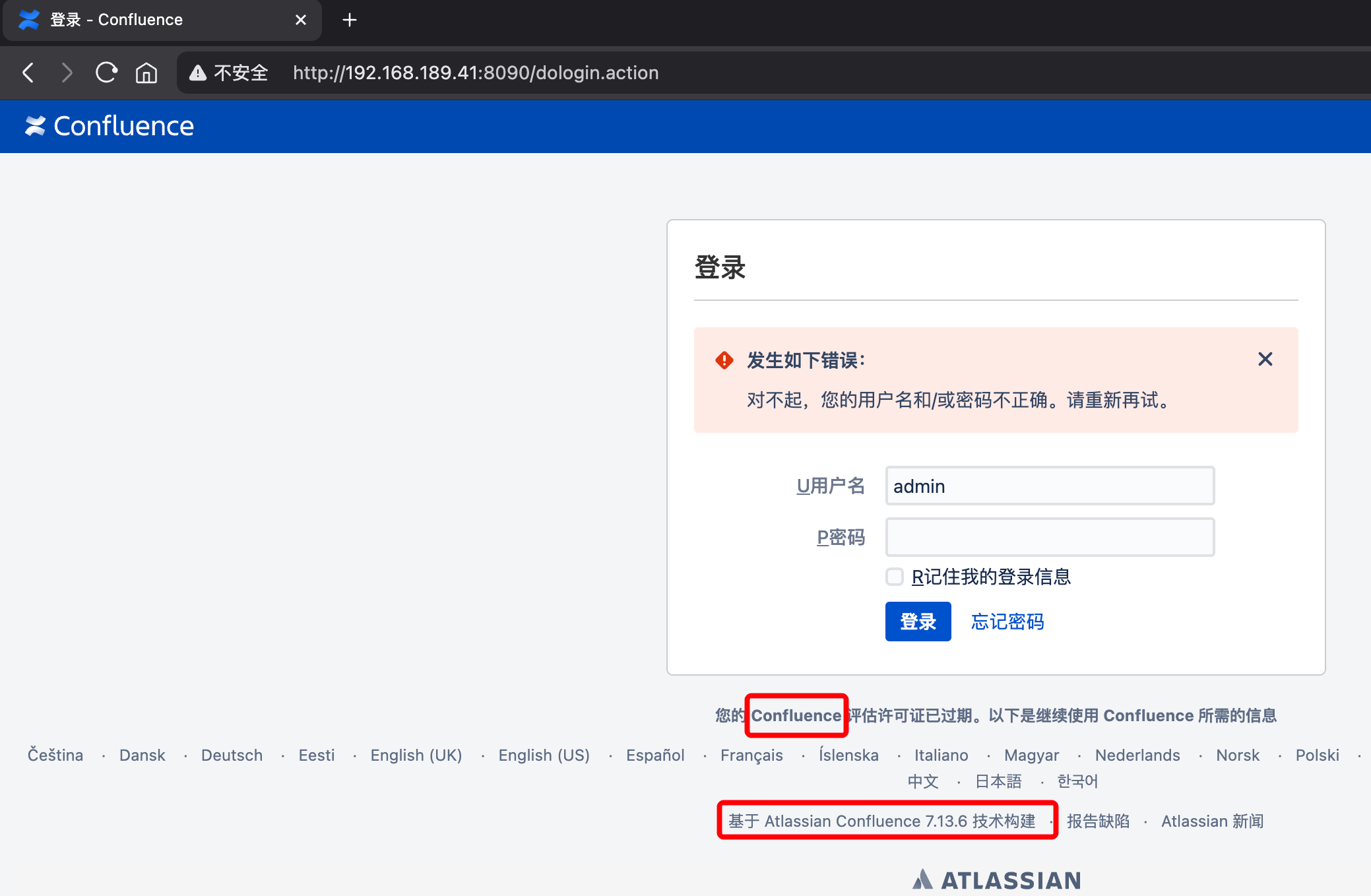Click the browser home icon

tap(146, 73)
